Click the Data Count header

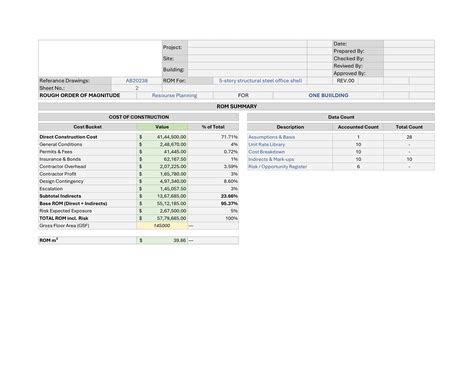[x=341, y=117]
